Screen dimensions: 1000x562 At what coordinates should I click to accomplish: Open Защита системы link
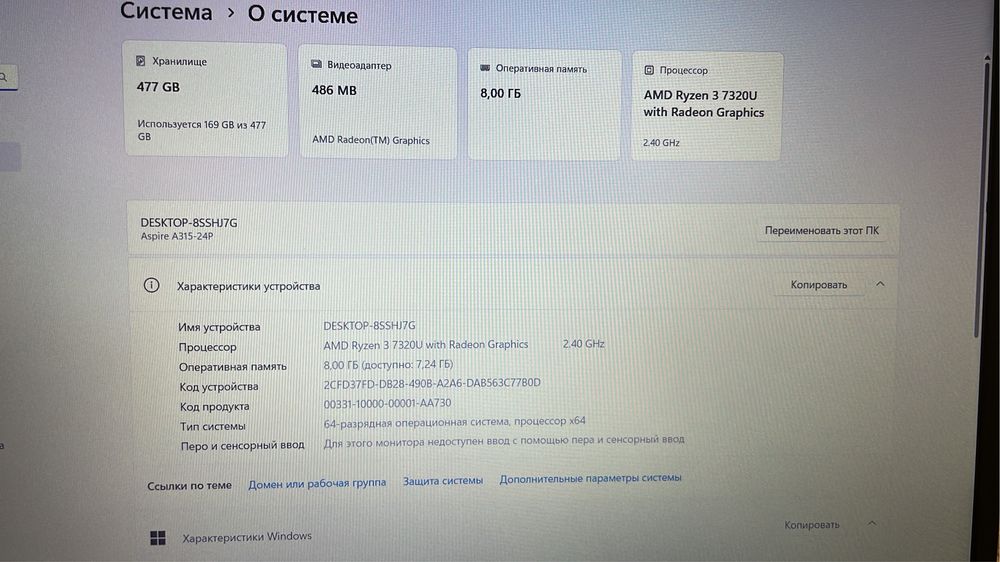click(x=443, y=480)
